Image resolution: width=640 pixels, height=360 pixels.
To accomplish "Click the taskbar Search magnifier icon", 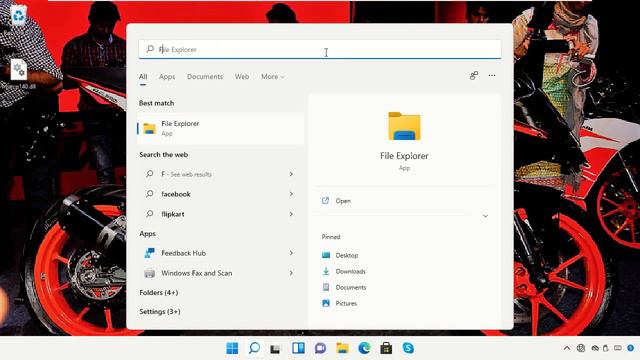I will pos(254,348).
